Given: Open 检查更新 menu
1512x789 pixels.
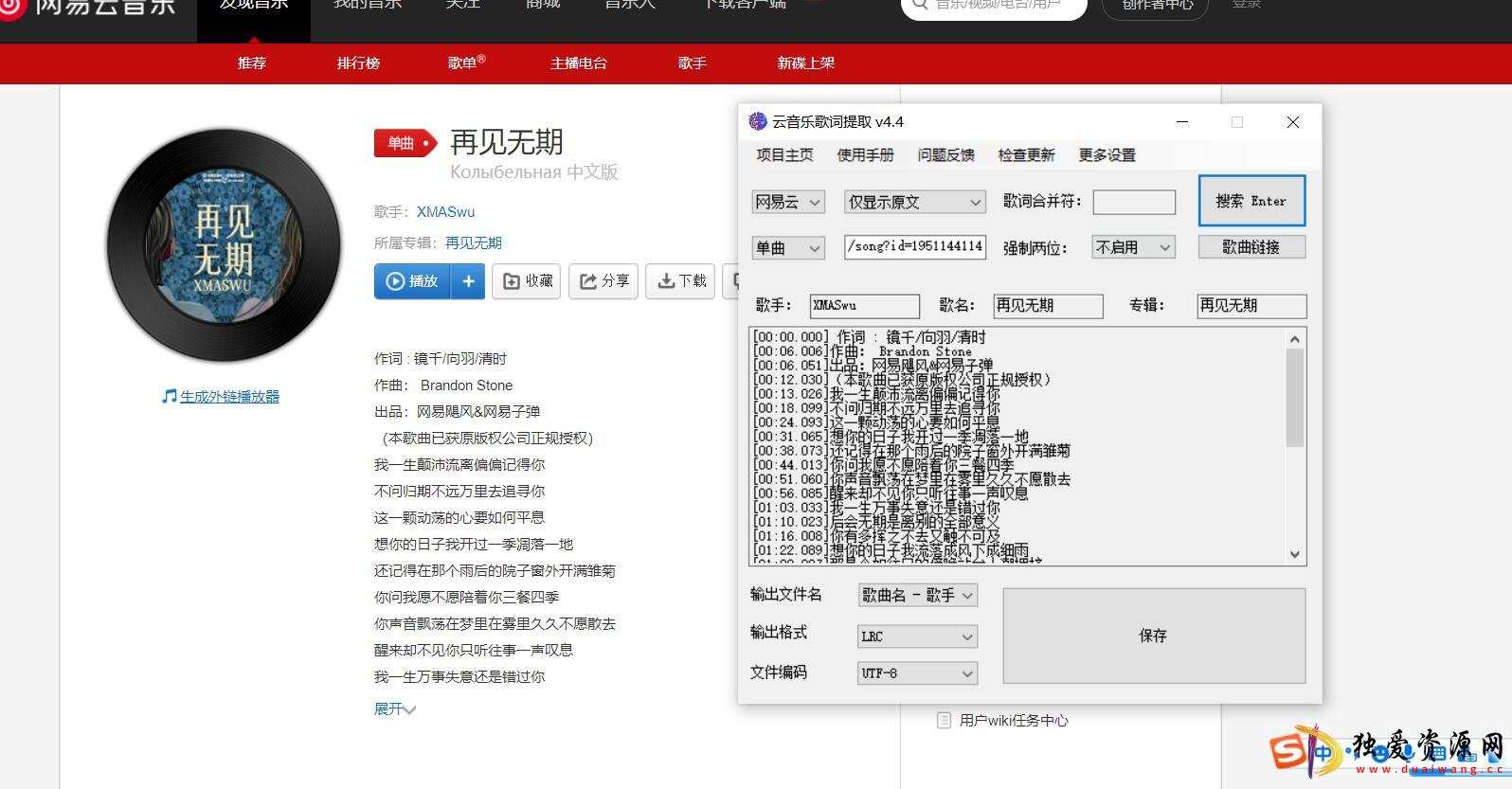Looking at the screenshot, I should 1026,155.
